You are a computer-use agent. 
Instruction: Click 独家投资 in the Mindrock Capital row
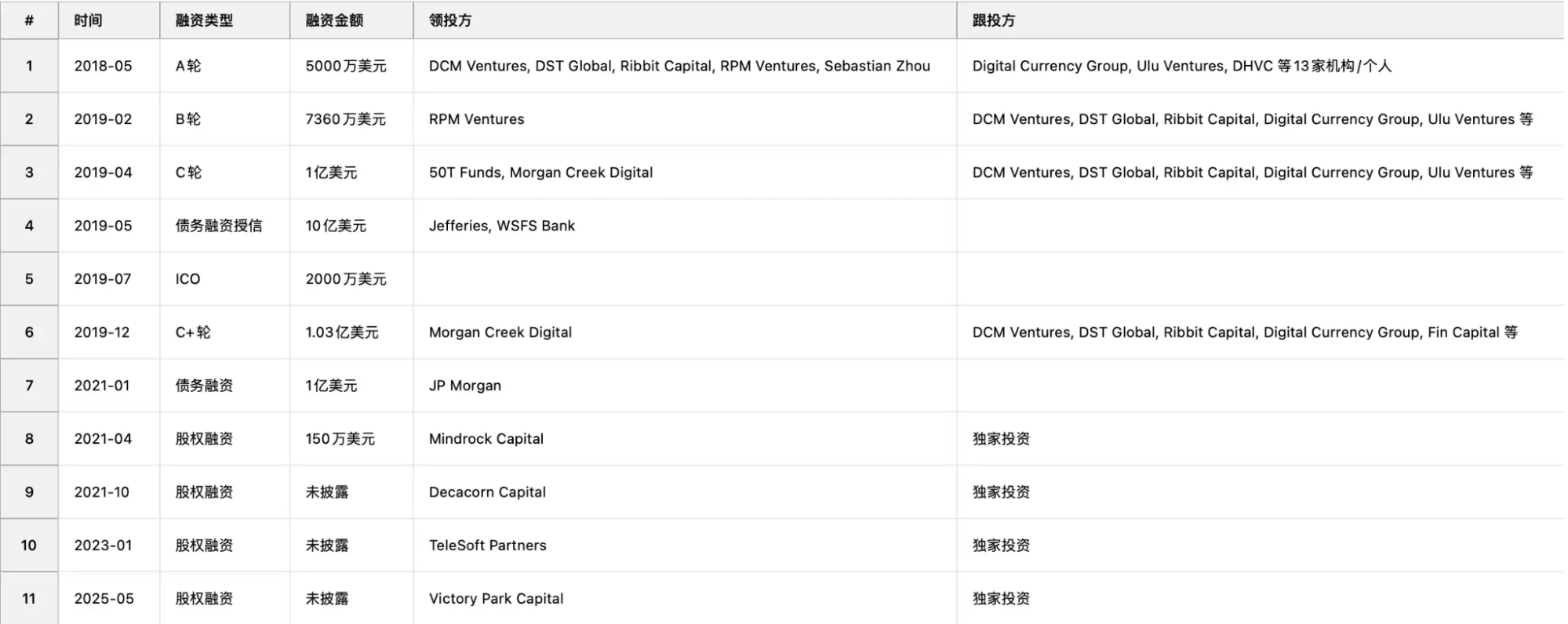point(1261,439)
